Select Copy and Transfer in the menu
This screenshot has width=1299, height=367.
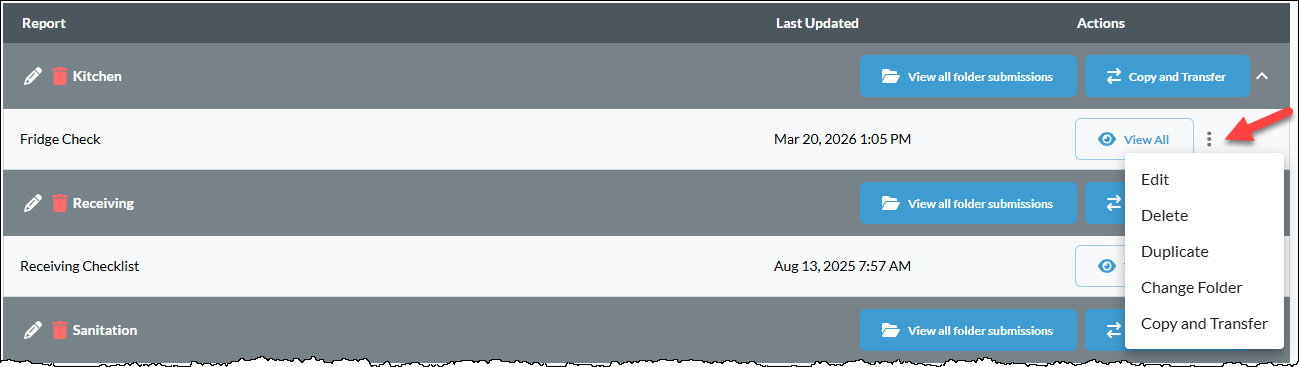click(1204, 324)
